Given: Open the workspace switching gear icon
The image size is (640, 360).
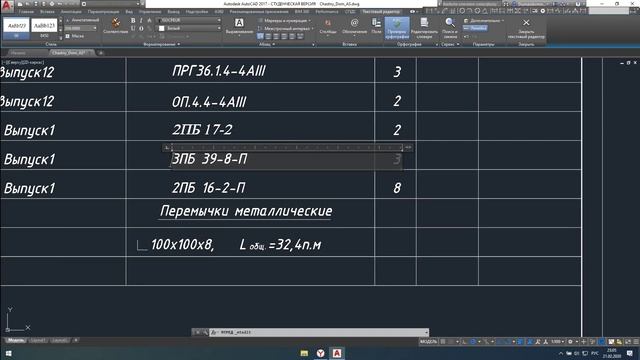Looking at the screenshot, I should point(570,342).
